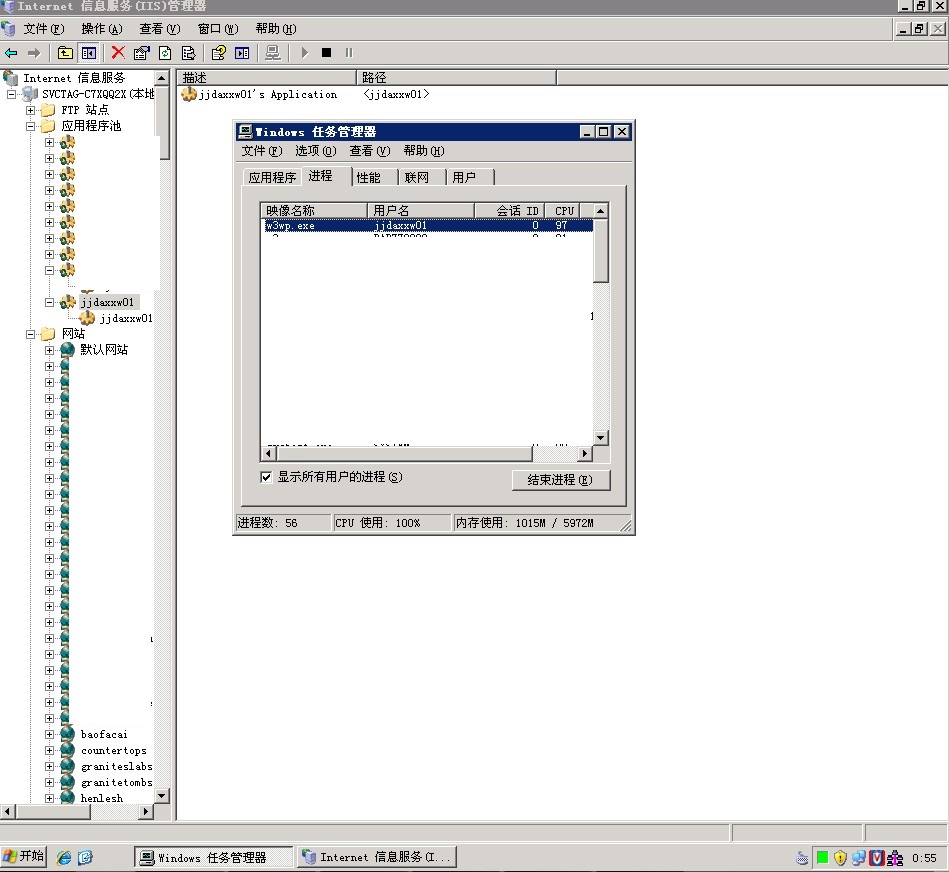Select the 默认网站 globe icon
The height and width of the screenshot is (872, 949).
coord(67,349)
